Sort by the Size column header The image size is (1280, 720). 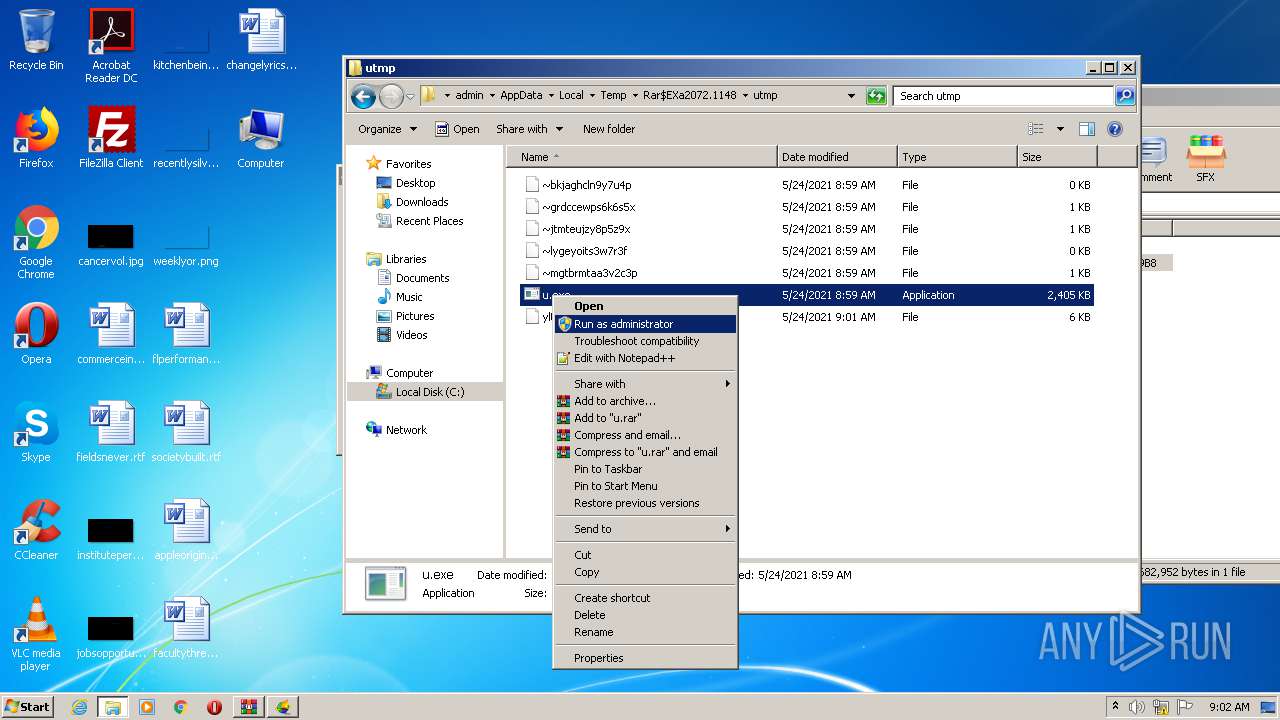[1057, 157]
